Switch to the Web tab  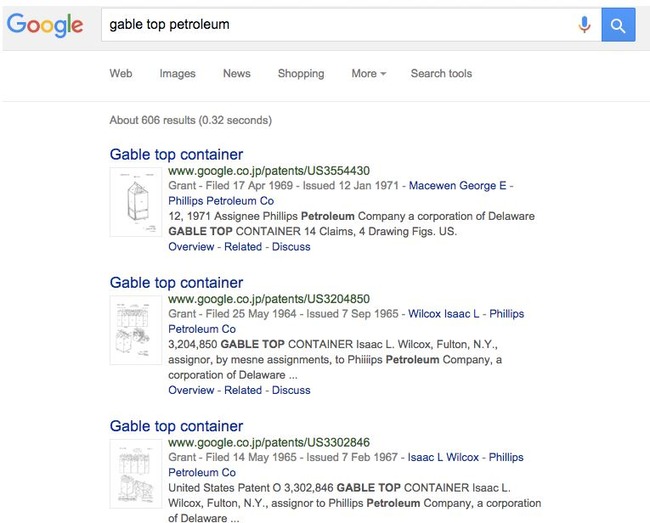tap(121, 73)
